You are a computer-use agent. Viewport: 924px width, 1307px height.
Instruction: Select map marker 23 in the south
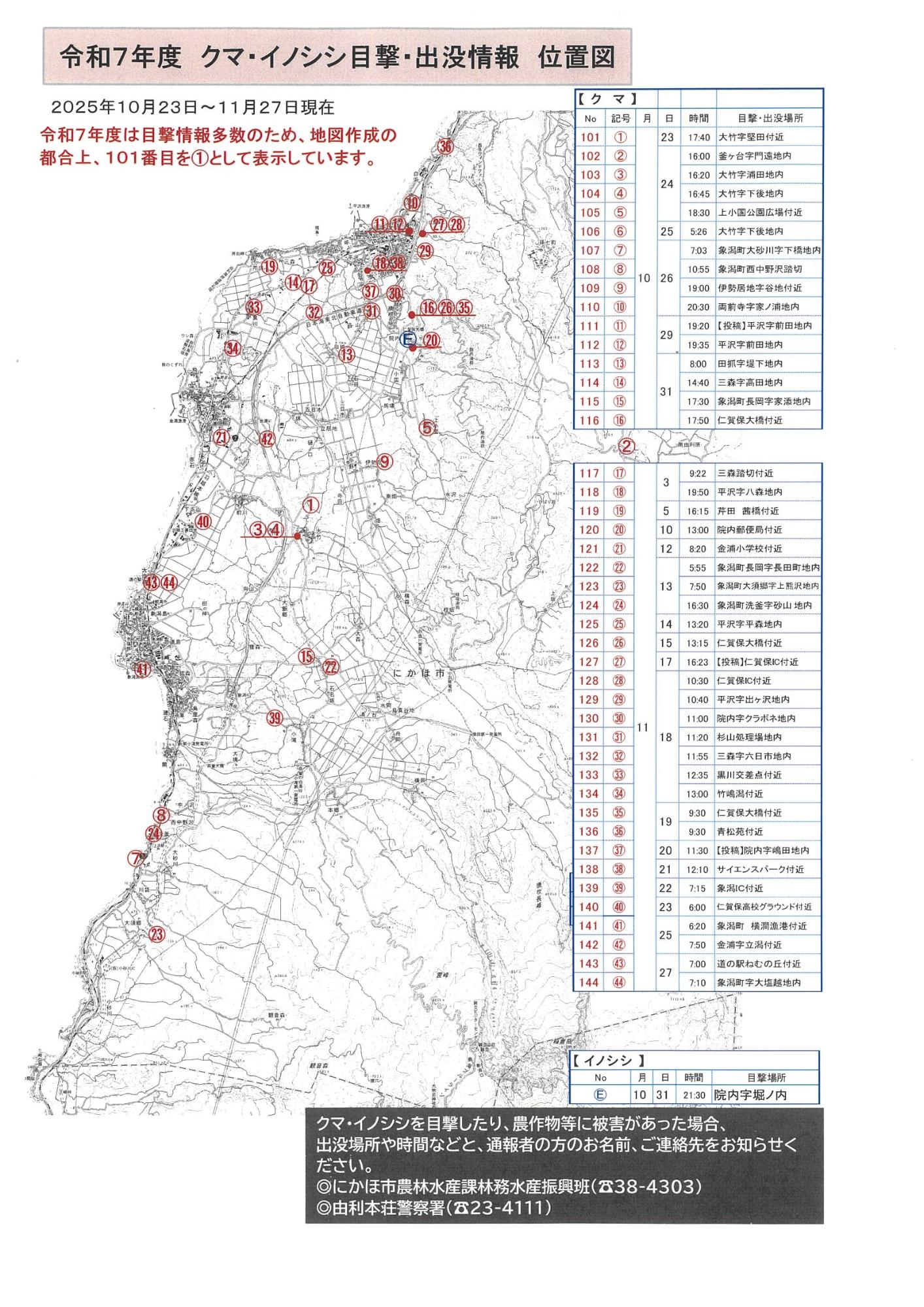coord(156,935)
